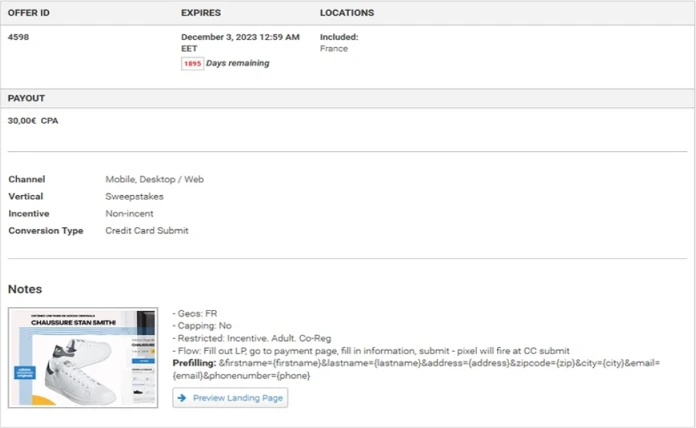Click the Prefilling parameter string

click(416, 369)
